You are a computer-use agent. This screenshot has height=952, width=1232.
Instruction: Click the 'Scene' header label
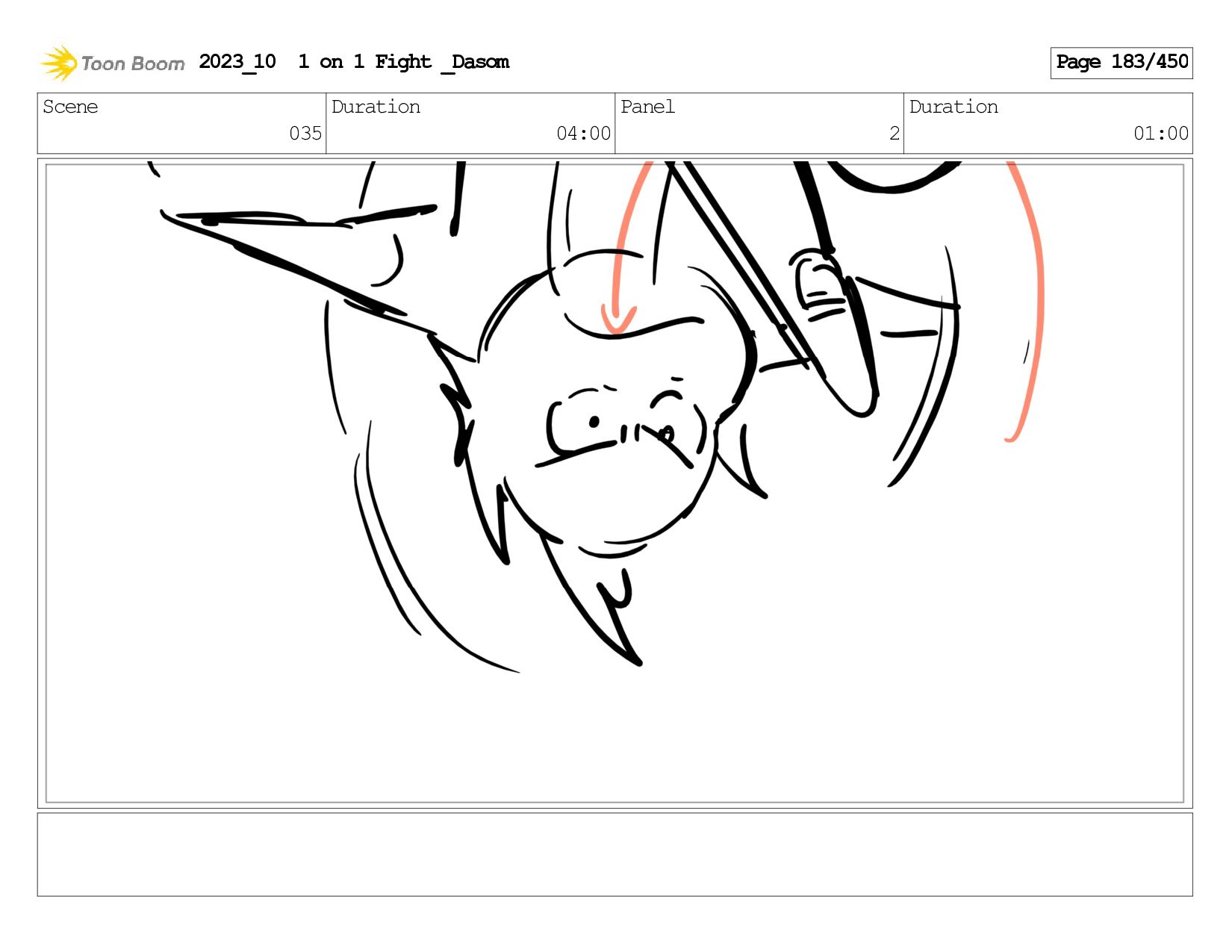(70, 107)
